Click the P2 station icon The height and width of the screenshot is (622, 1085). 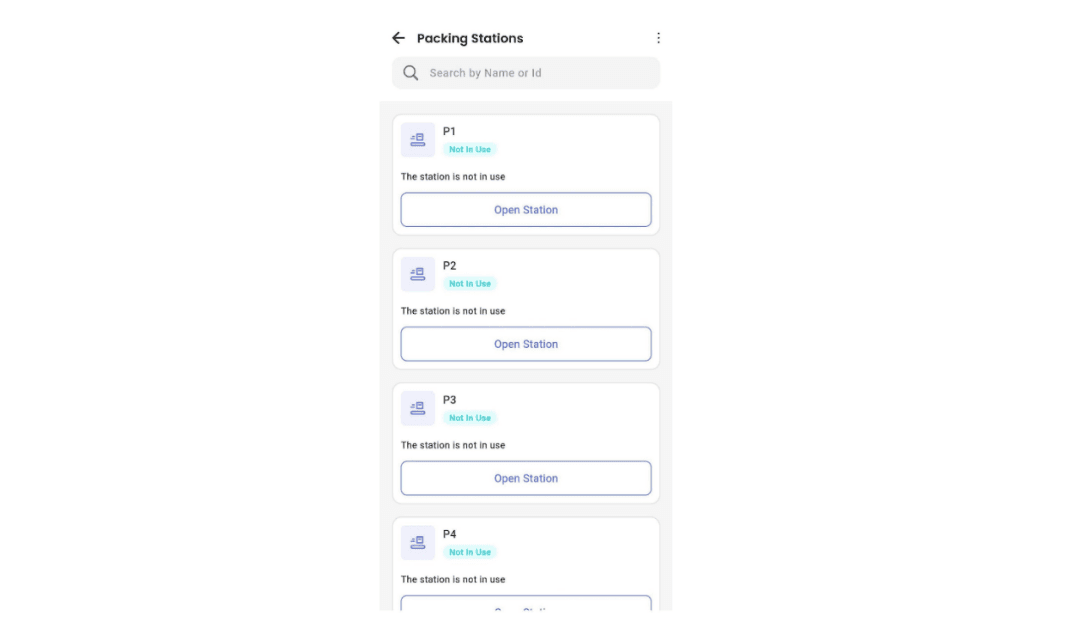[x=418, y=274]
